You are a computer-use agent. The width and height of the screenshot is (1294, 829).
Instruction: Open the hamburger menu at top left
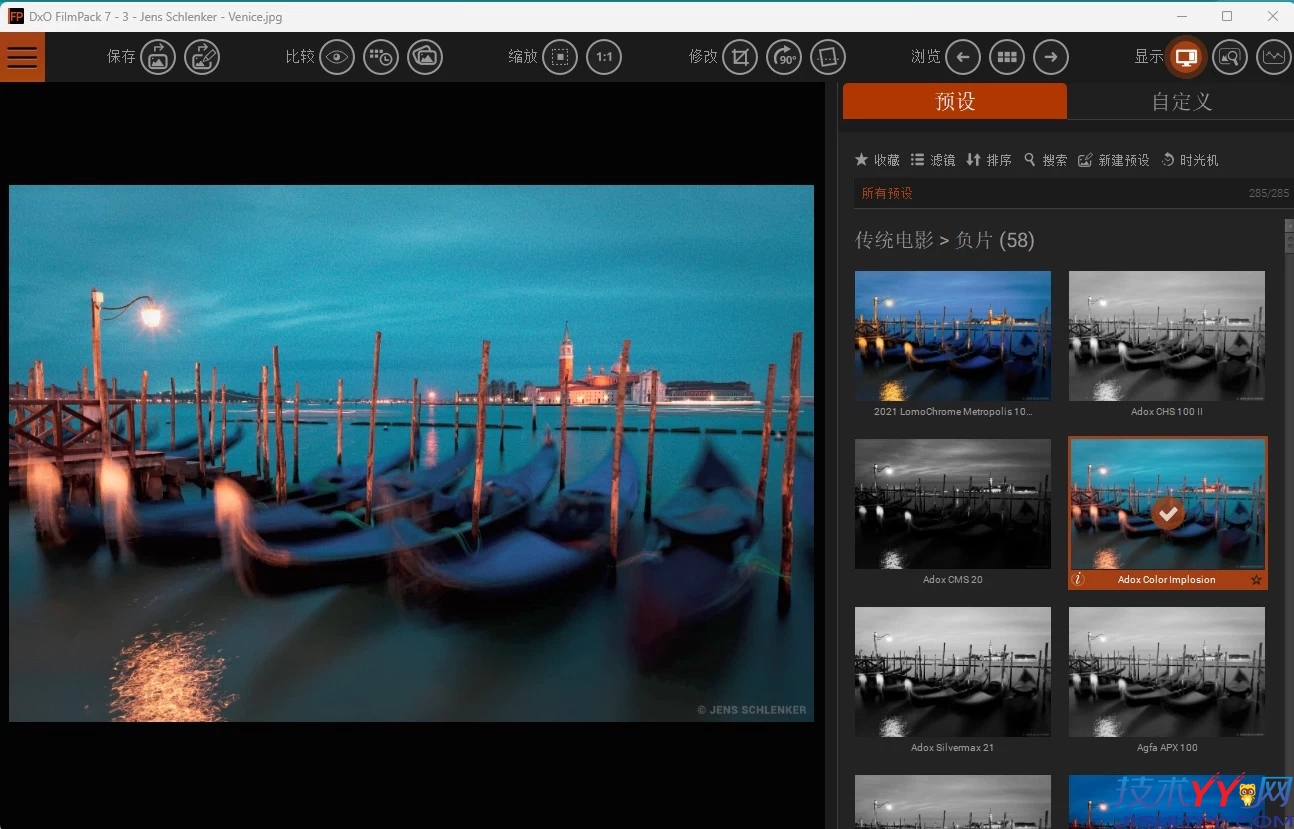coord(22,57)
